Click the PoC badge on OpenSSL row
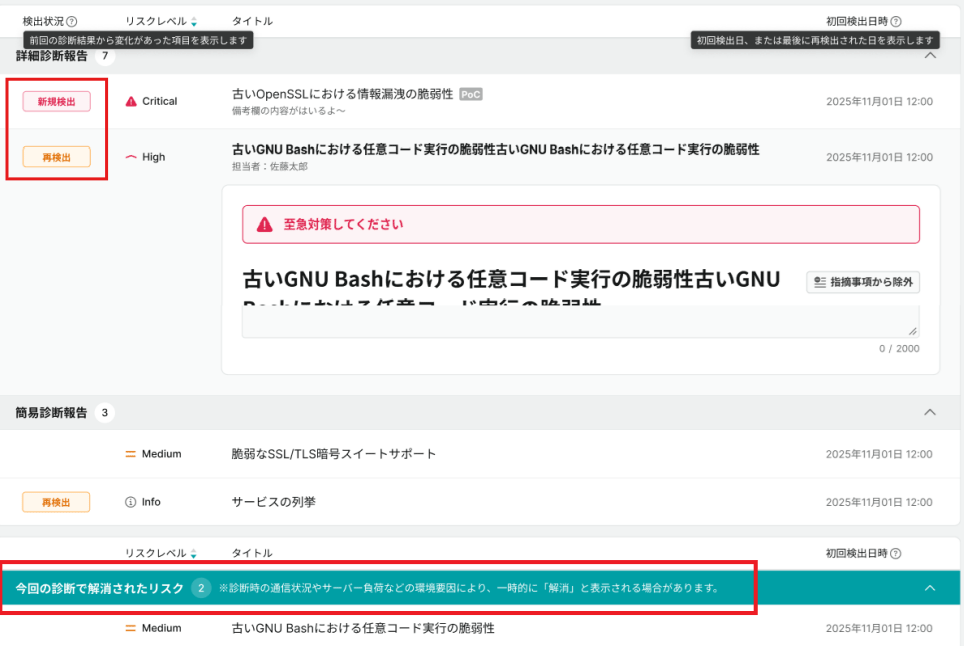Viewport: 964px width, 646px height. click(x=471, y=95)
